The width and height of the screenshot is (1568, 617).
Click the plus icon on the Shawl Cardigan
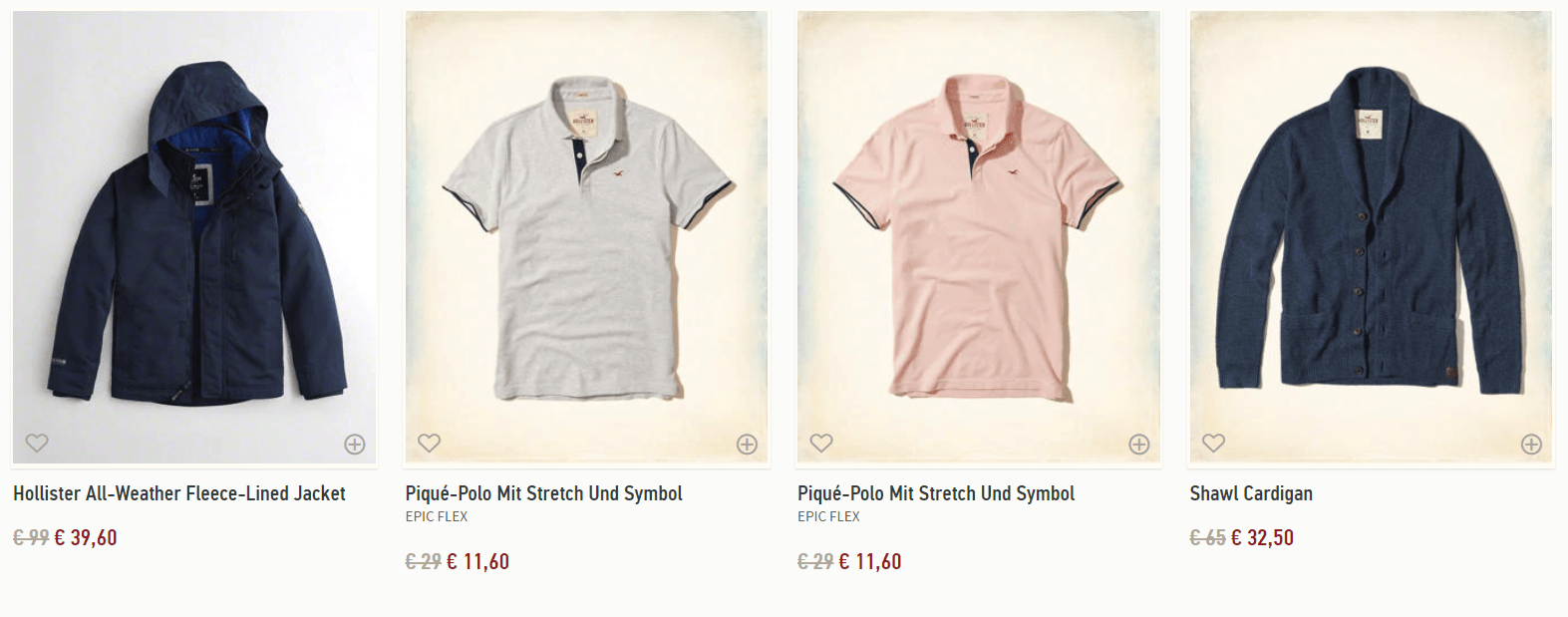click(1532, 445)
